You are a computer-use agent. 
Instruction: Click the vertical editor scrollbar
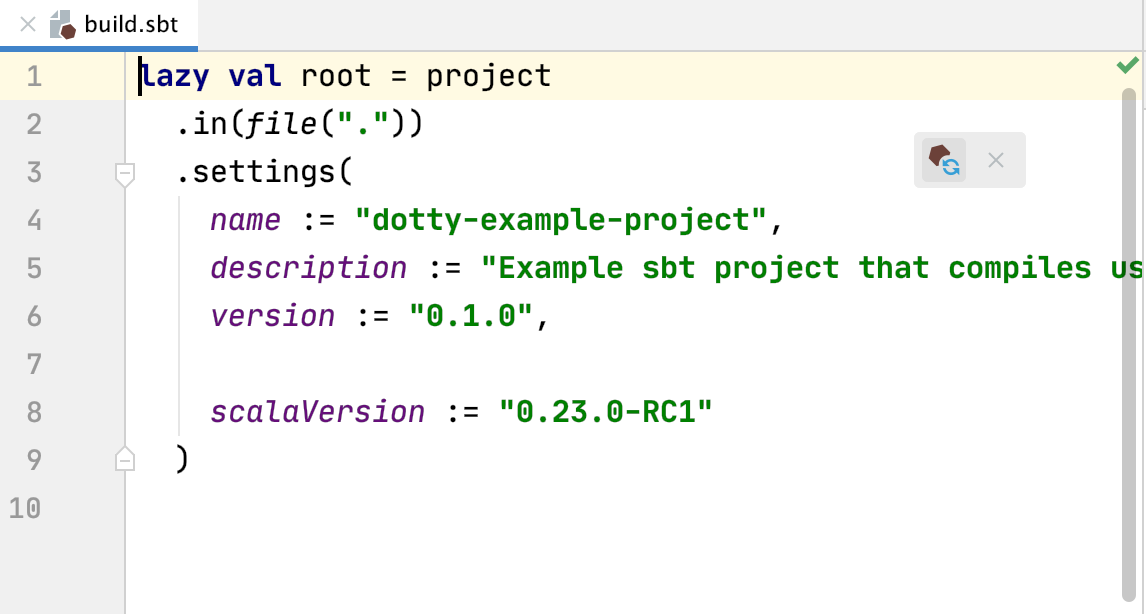click(x=1129, y=344)
